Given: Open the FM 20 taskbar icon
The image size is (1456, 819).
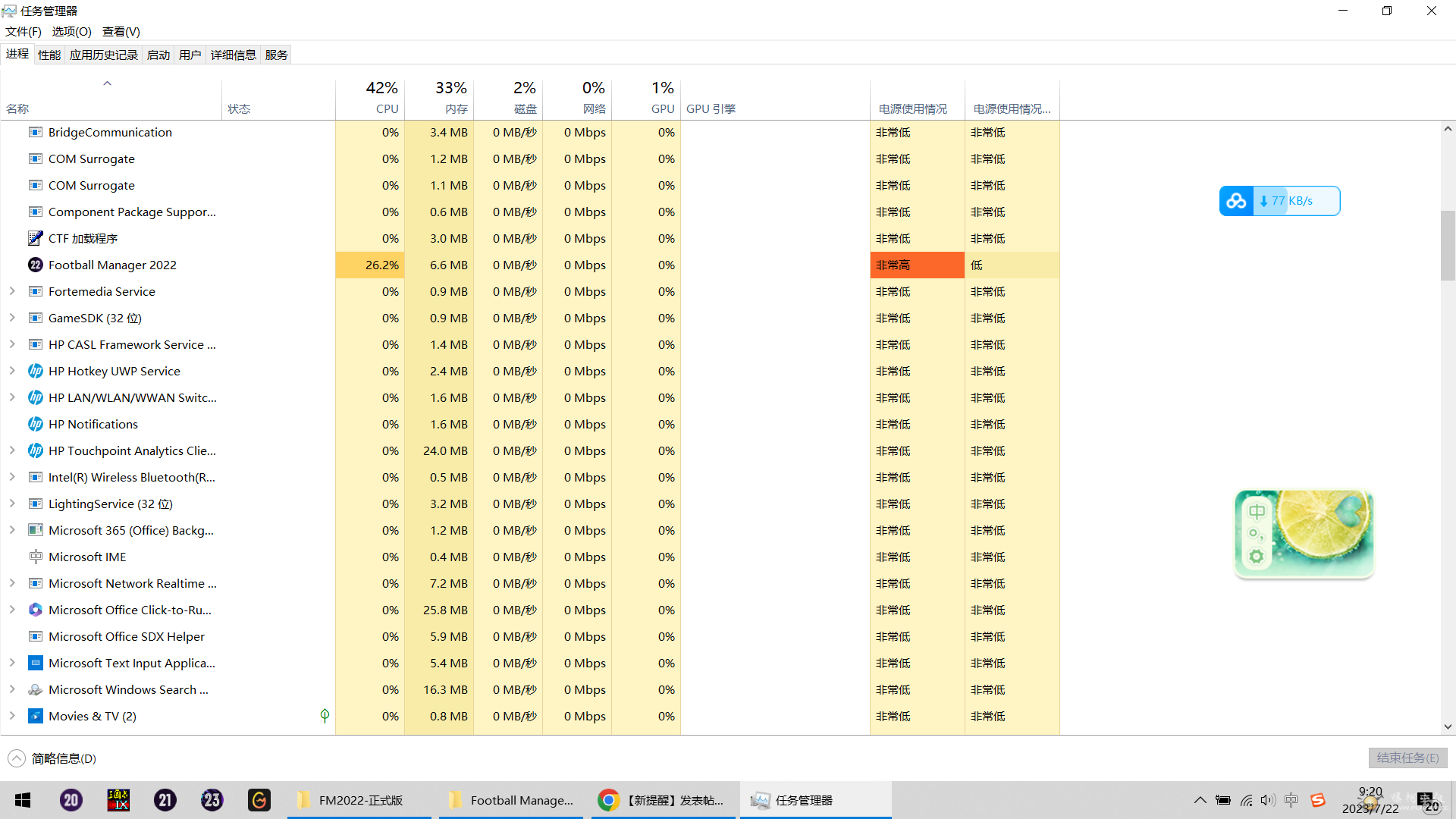Looking at the screenshot, I should 71,800.
